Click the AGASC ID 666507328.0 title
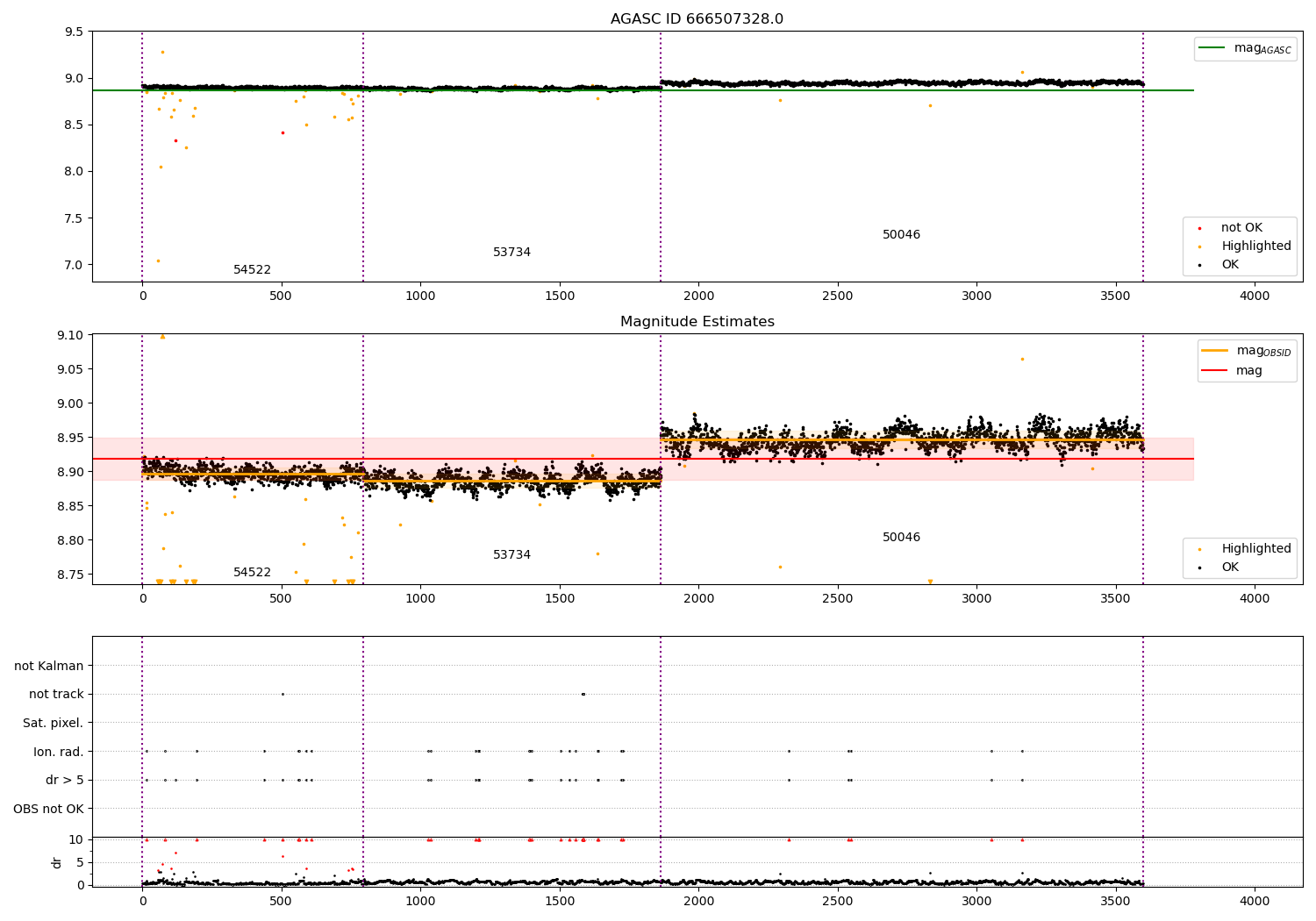This screenshot has width=1316, height=921. pyautogui.click(x=697, y=19)
